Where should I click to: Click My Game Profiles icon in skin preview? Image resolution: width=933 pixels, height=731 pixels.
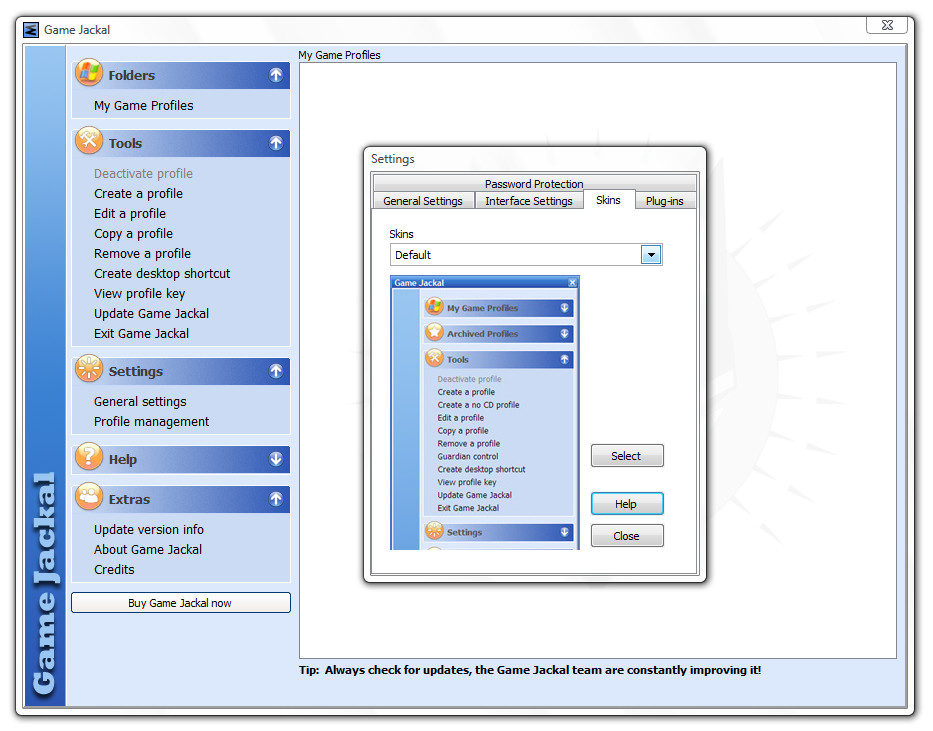434,307
